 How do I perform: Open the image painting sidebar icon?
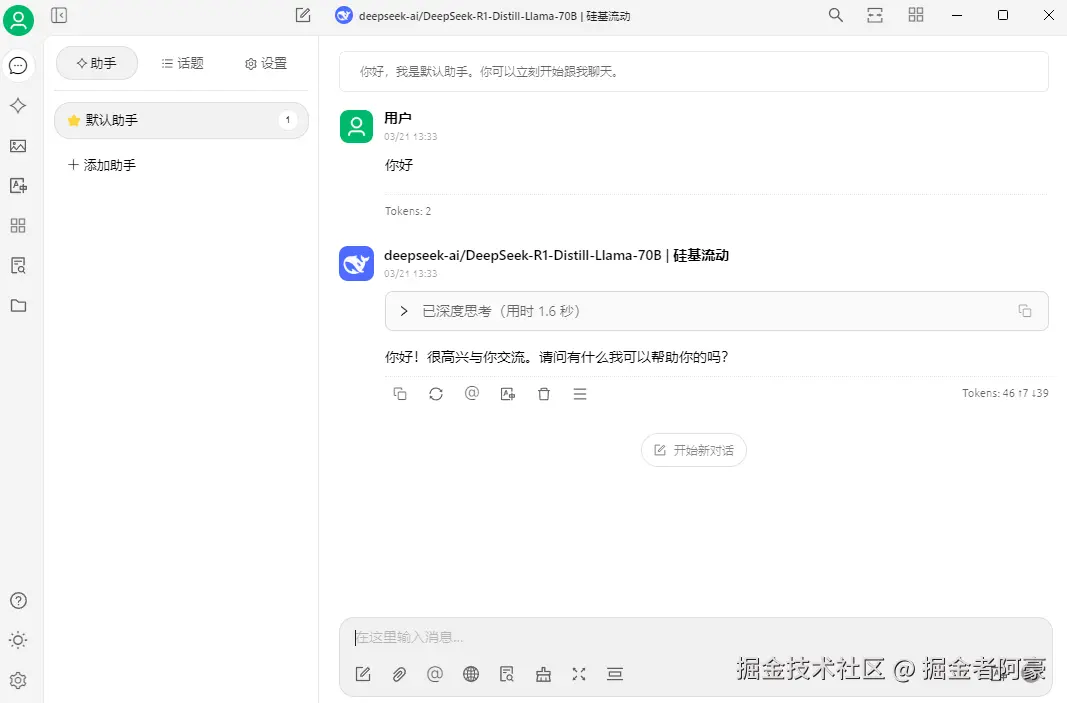click(18, 146)
